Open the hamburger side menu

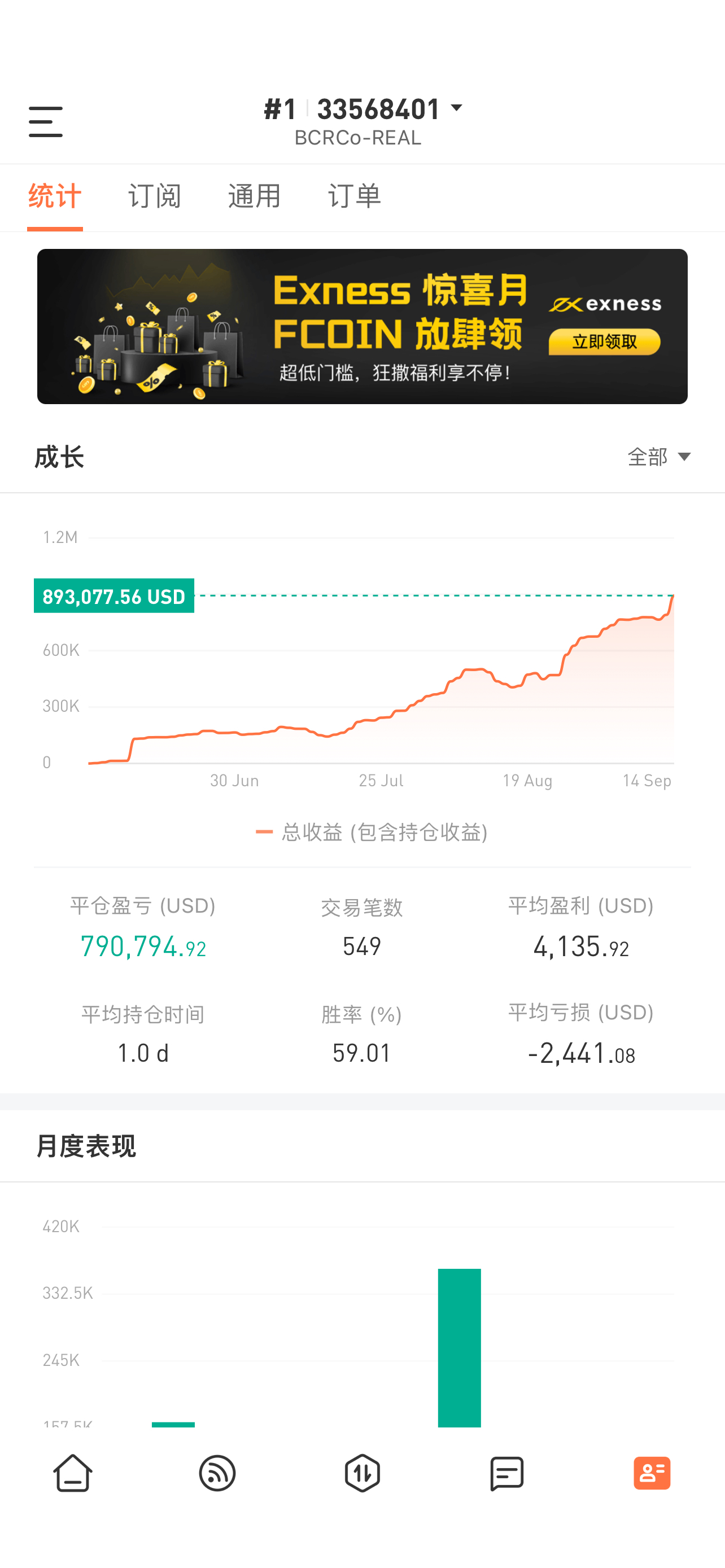[46, 122]
